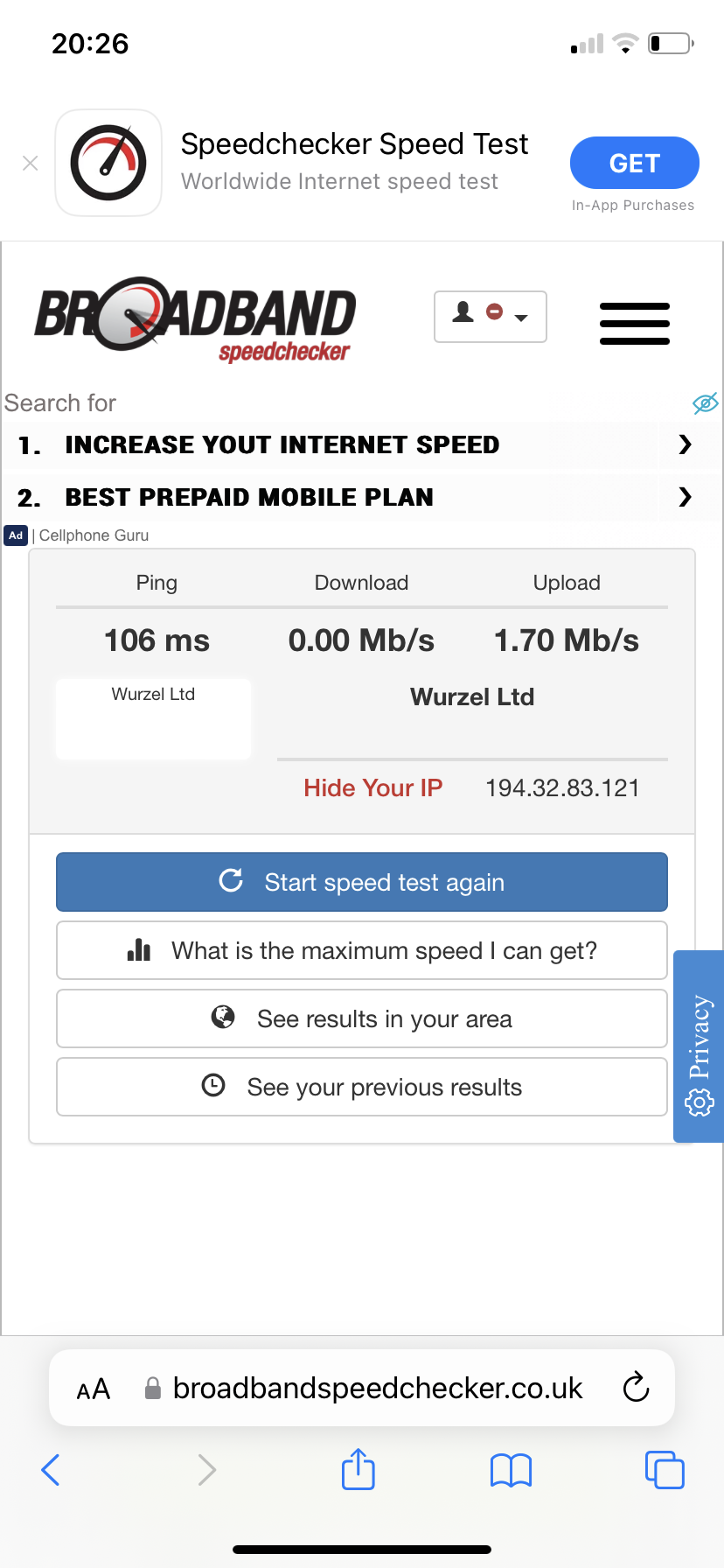Tap the broadbandspeedchecker.co.uk address field
The height and width of the screenshot is (1568, 724).
(x=376, y=1389)
